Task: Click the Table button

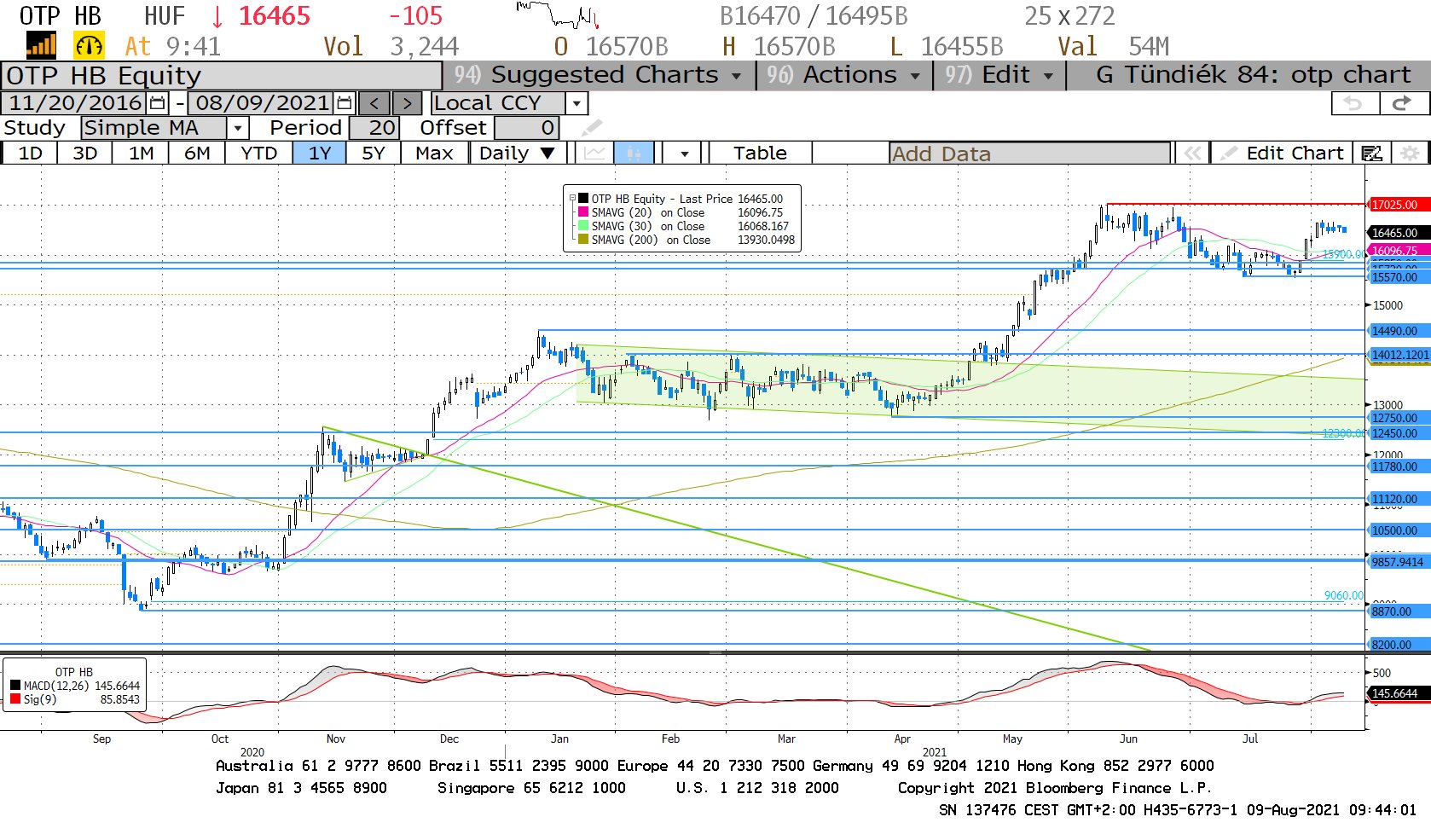Action: [760, 154]
